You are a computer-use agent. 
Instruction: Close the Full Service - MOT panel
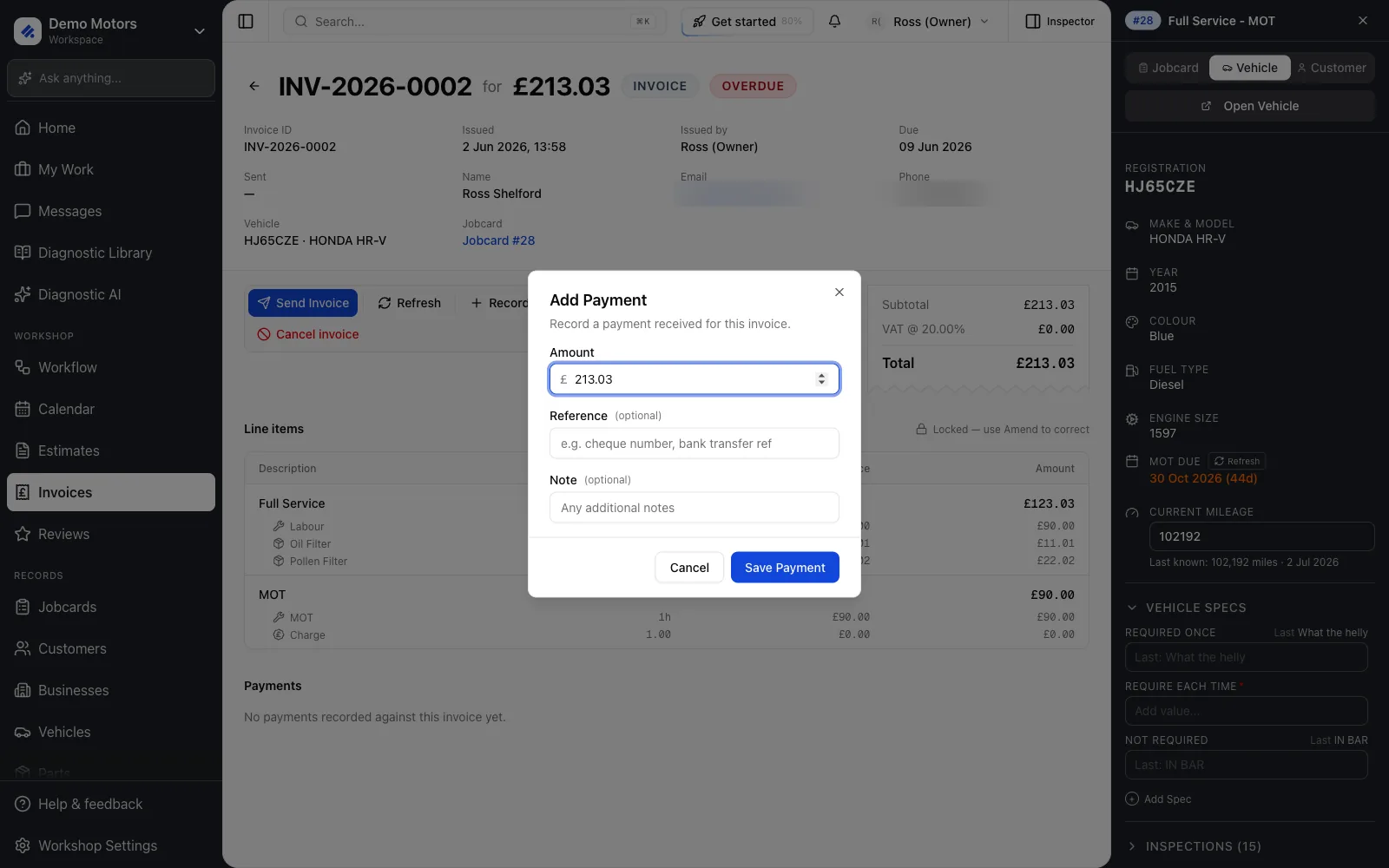[x=1363, y=21]
